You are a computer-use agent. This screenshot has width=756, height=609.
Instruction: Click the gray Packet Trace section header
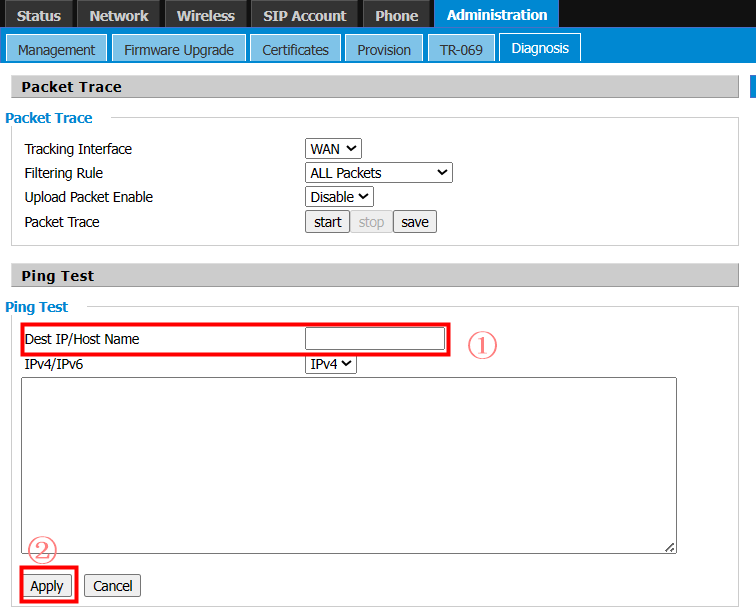point(375,87)
